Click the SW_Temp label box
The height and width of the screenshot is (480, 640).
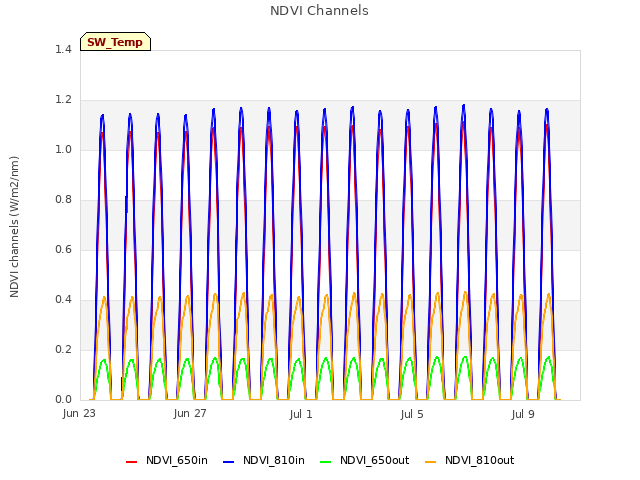pos(116,42)
